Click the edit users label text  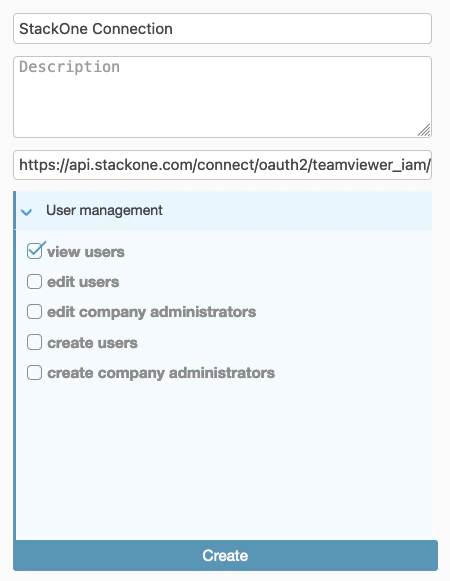tap(83, 282)
